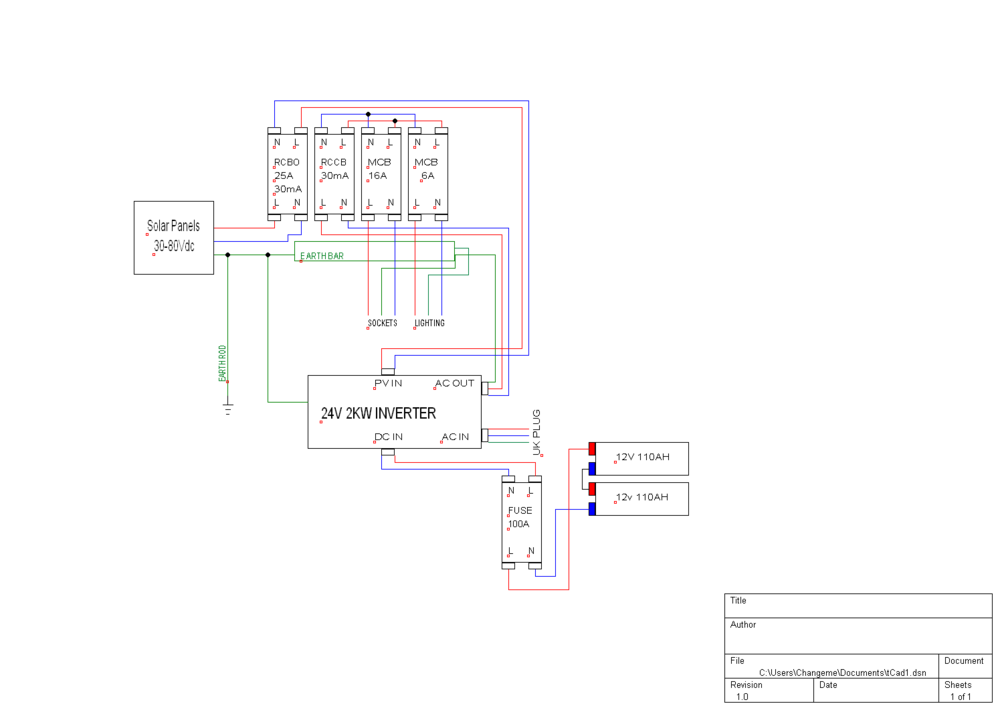
Task: Select the Solar Panels block
Action: [x=173, y=238]
